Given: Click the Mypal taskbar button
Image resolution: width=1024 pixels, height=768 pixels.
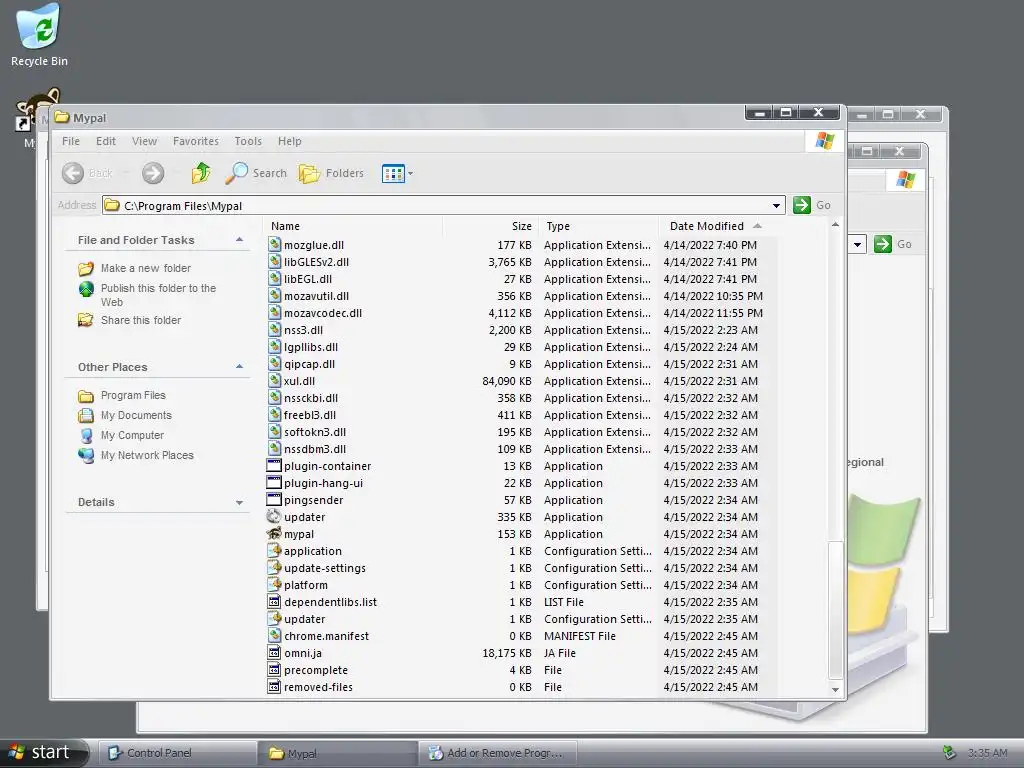Looking at the screenshot, I should pyautogui.click(x=338, y=753).
